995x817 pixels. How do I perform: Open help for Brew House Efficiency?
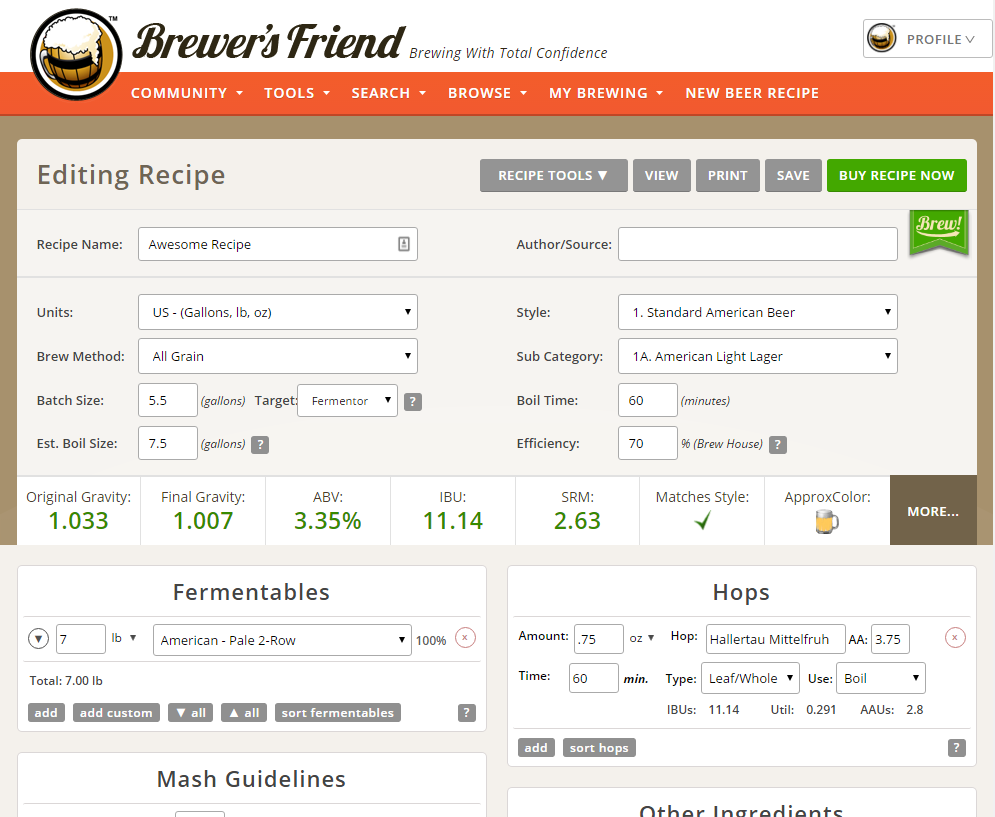[x=778, y=444]
